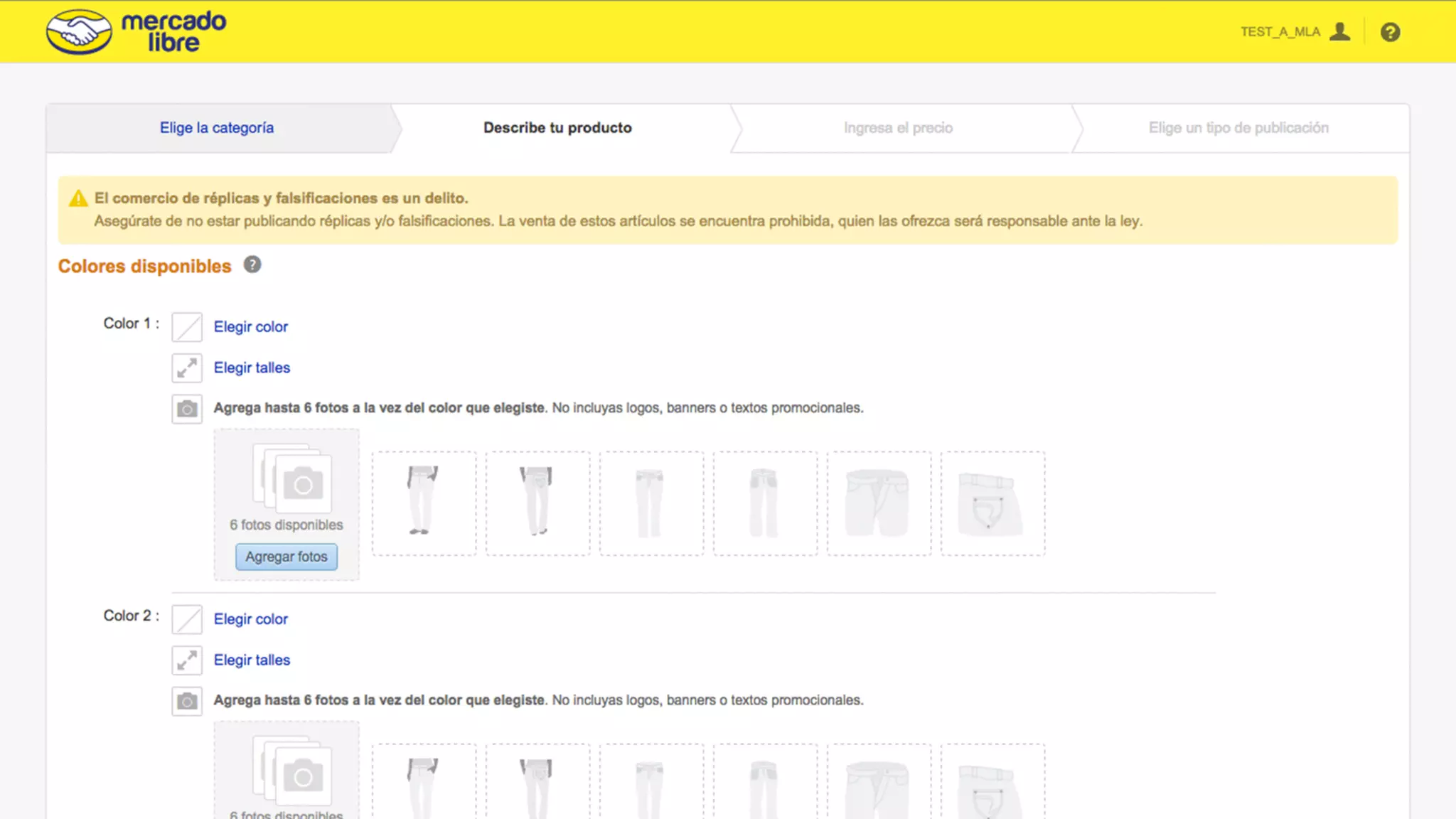Open the Ingresa el precio step
Screen dimensions: 1456x819
(x=898, y=128)
